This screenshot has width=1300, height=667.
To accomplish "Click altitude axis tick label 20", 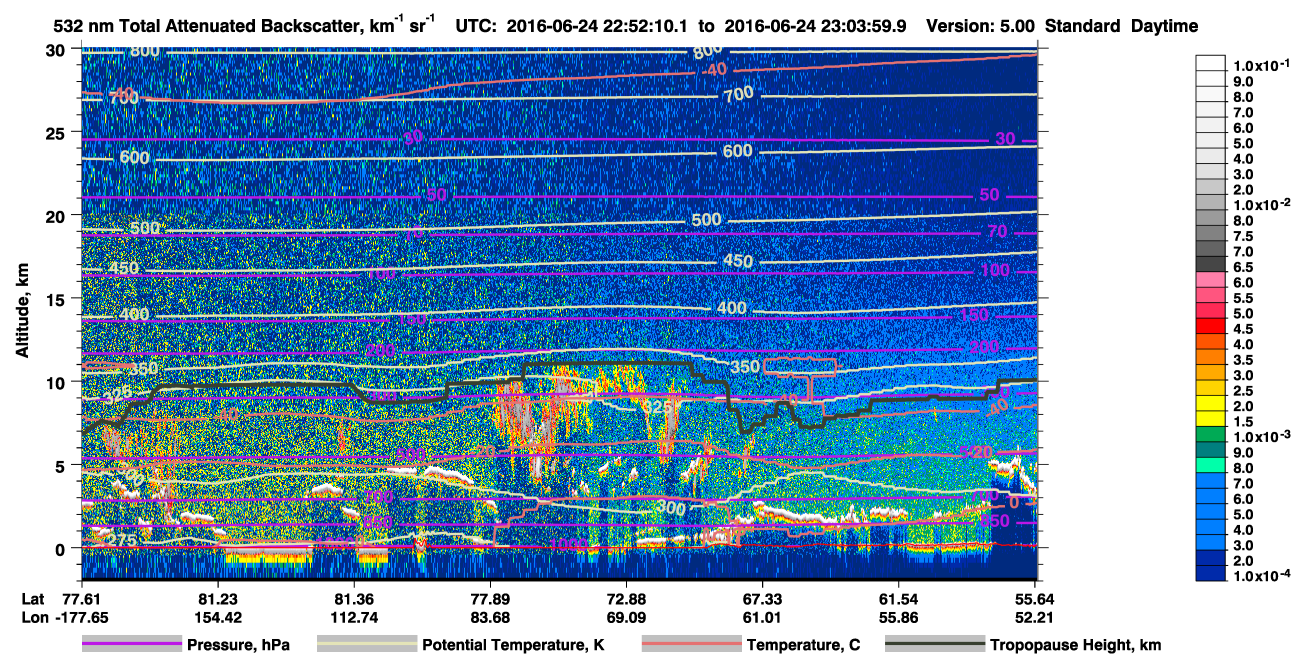I will tap(57, 216).
